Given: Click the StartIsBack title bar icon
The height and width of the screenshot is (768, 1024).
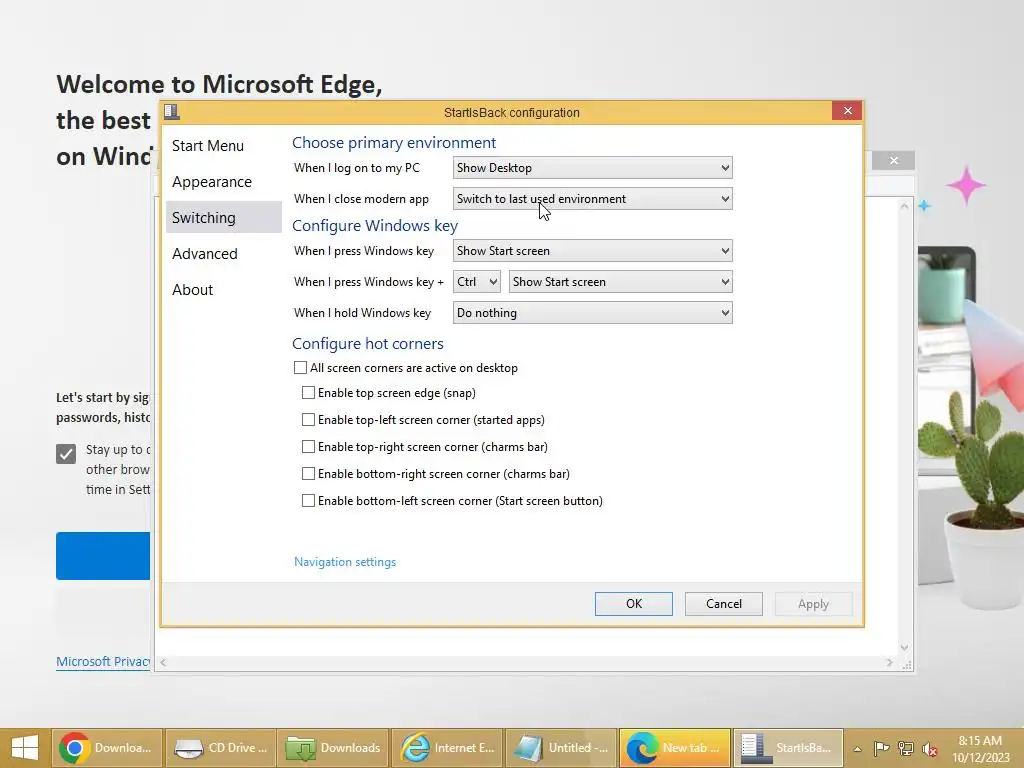Looking at the screenshot, I should click(172, 112).
